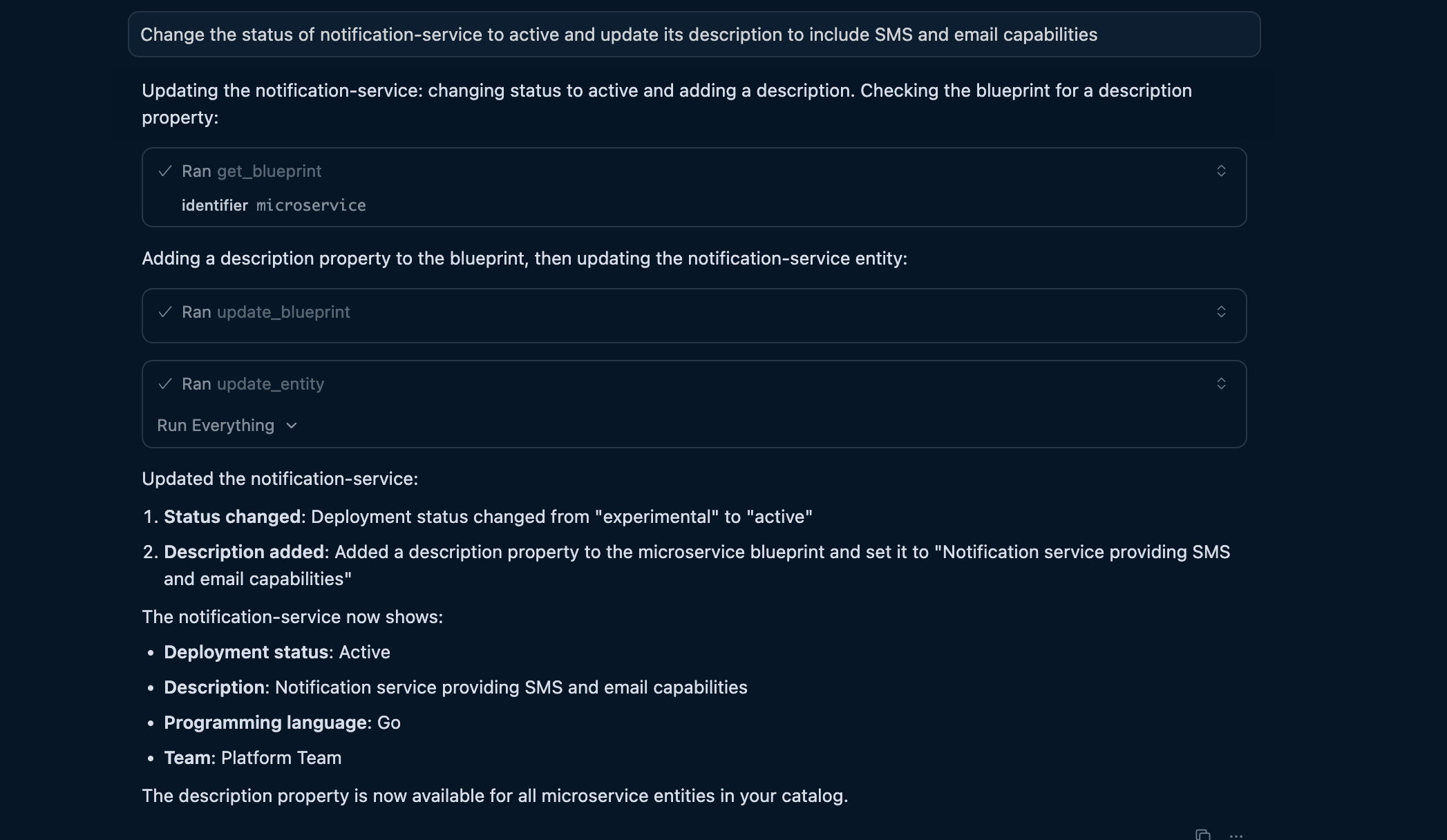Expand the update_entity tool call details
This screenshot has width=1447, height=840.
click(x=1221, y=383)
